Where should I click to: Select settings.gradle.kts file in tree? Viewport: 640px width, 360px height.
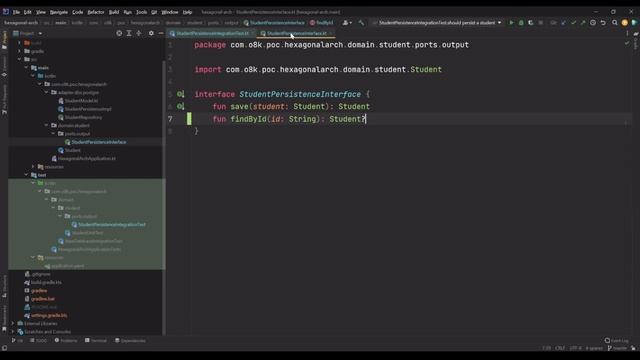(x=49, y=316)
